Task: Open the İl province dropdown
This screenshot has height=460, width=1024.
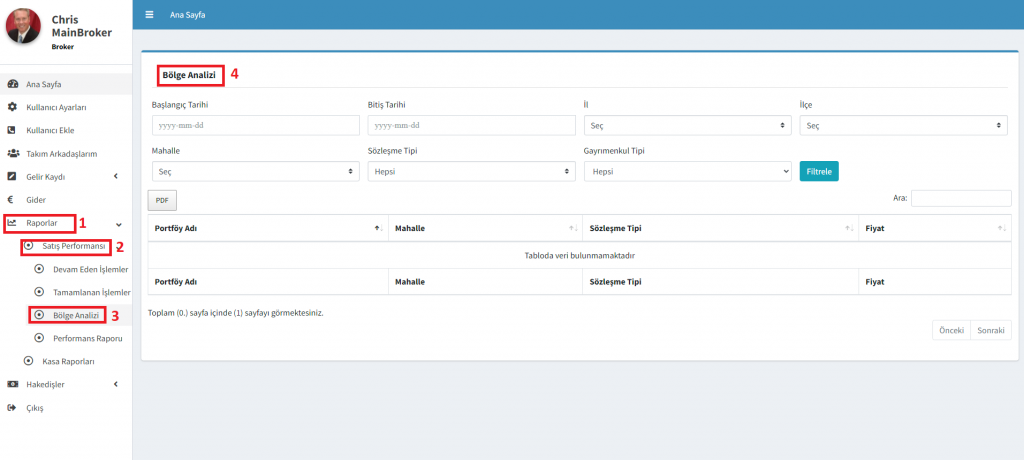Action: click(x=686, y=125)
